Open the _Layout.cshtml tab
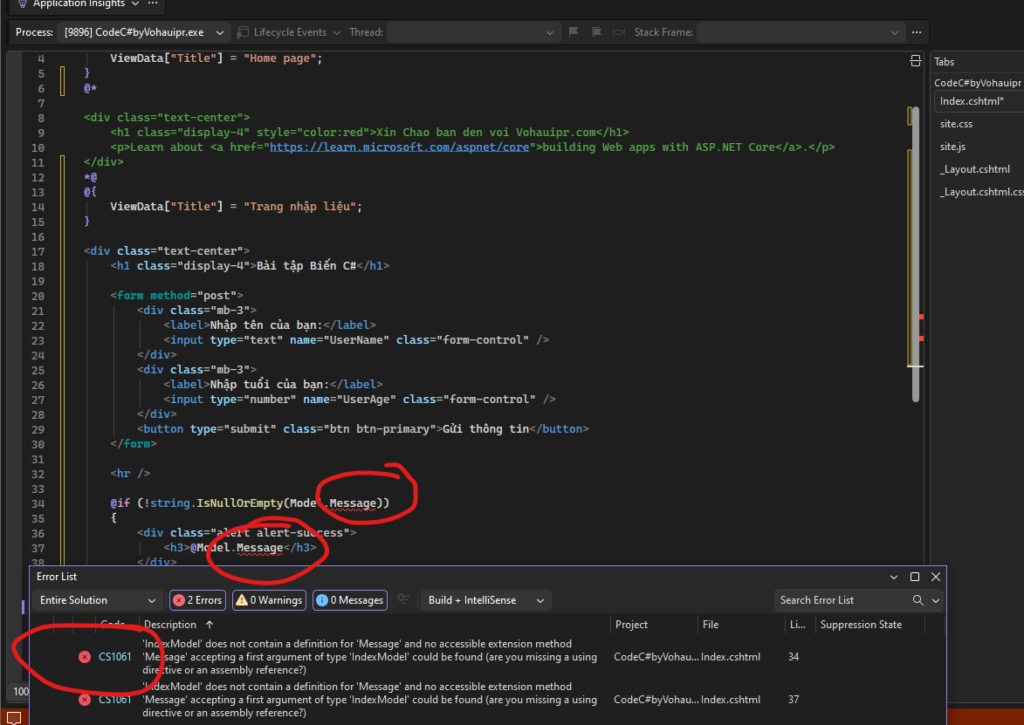Screen dimensions: 1024x725 975,169
